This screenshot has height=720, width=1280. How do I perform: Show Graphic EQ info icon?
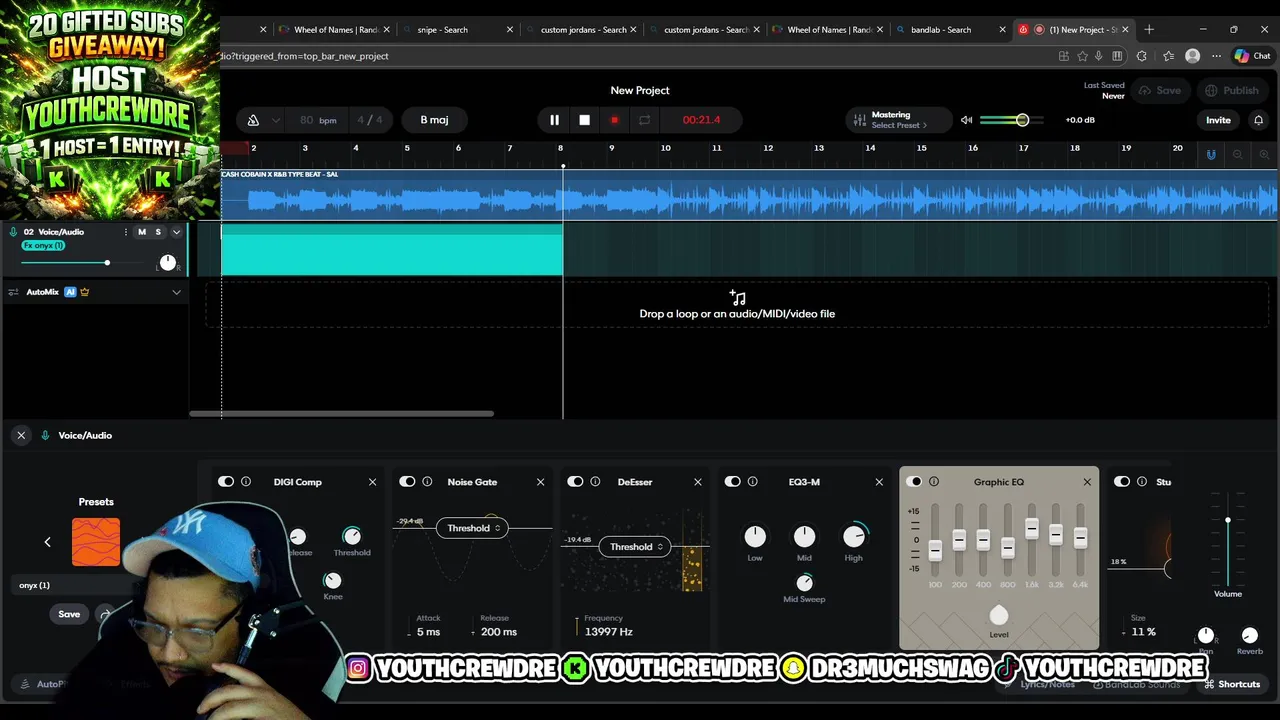tap(934, 482)
